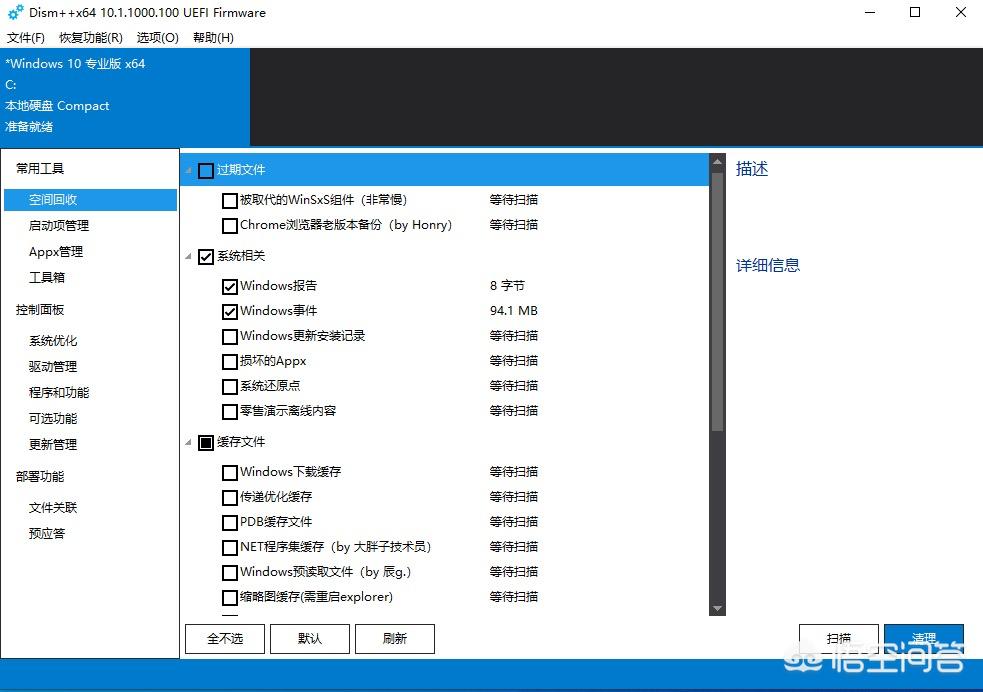Toggle the 缓存文件 group checkbox
983x692 pixels.
click(206, 443)
